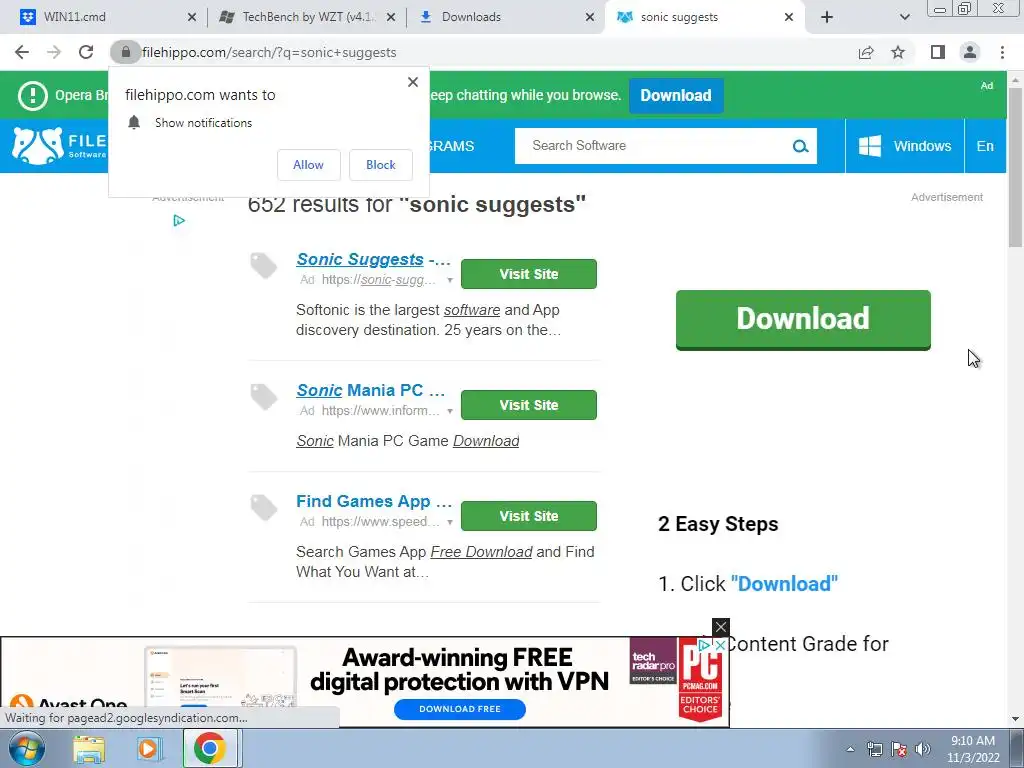Launch media player from taskbar
The width and height of the screenshot is (1024, 768).
point(149,749)
